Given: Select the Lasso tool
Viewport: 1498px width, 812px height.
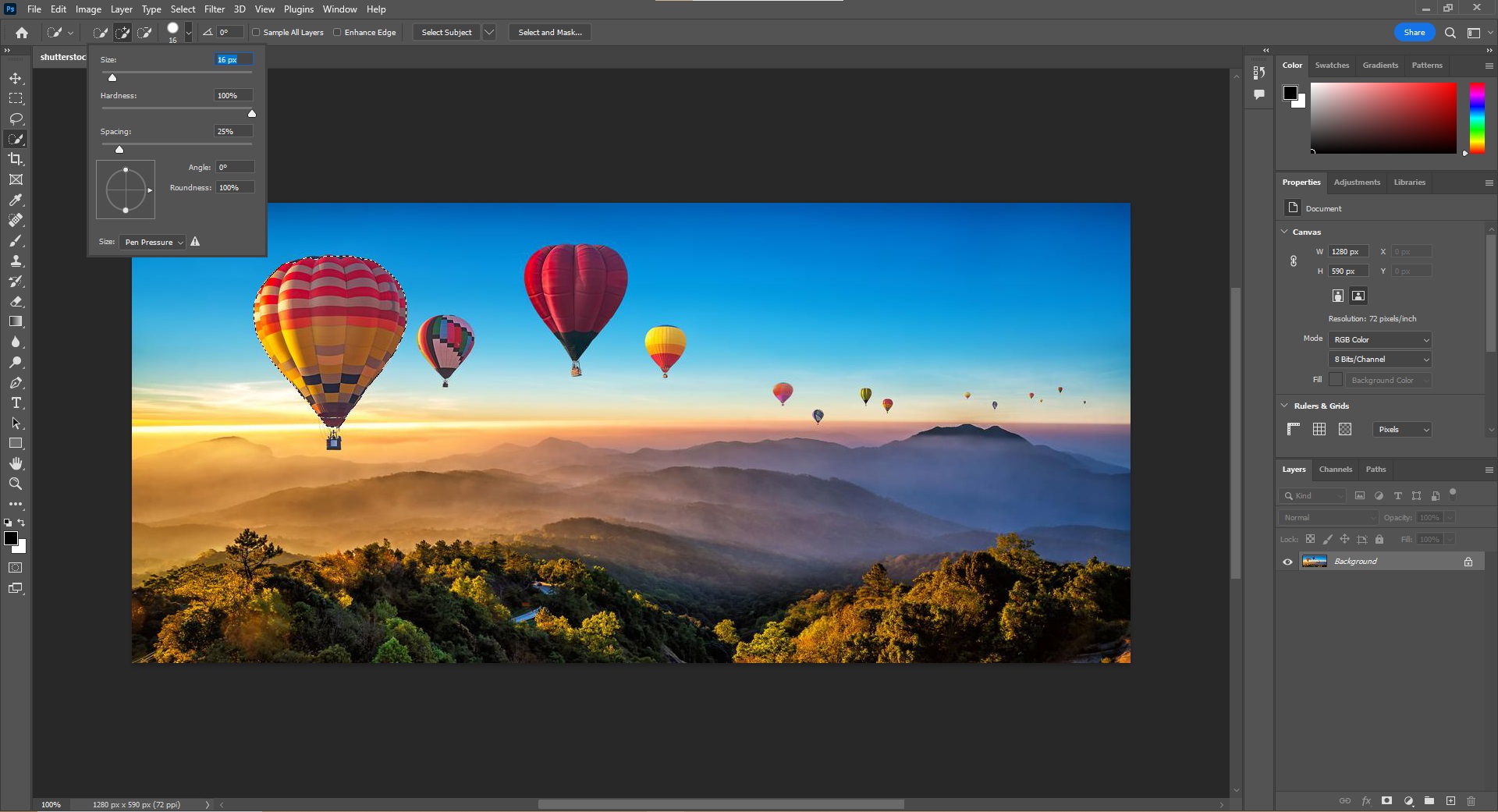Looking at the screenshot, I should click(16, 119).
